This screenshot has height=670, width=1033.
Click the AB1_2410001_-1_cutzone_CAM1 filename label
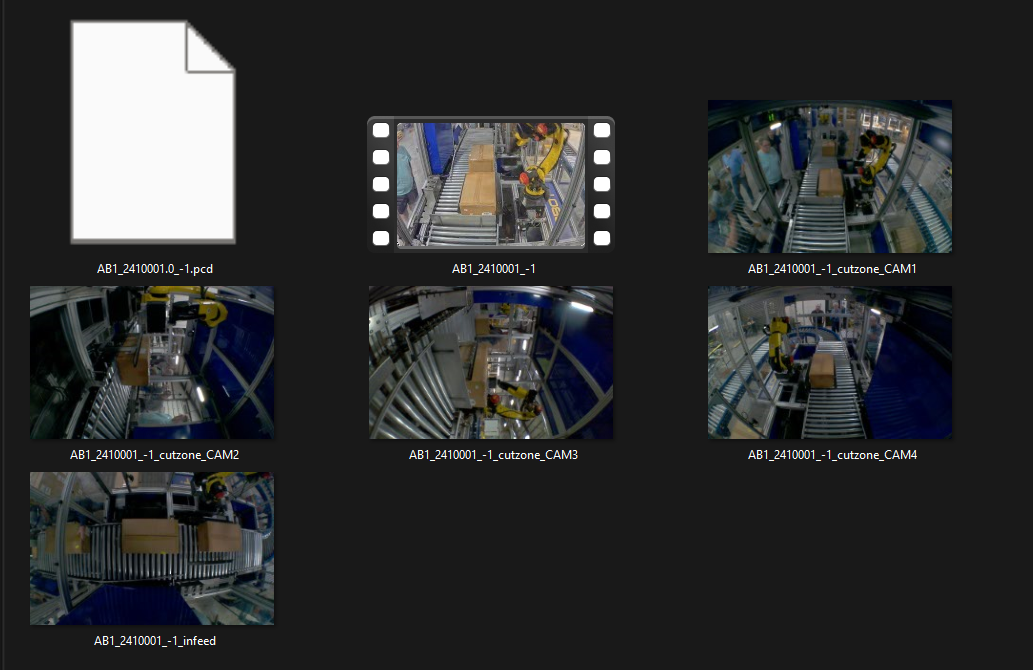click(832, 269)
